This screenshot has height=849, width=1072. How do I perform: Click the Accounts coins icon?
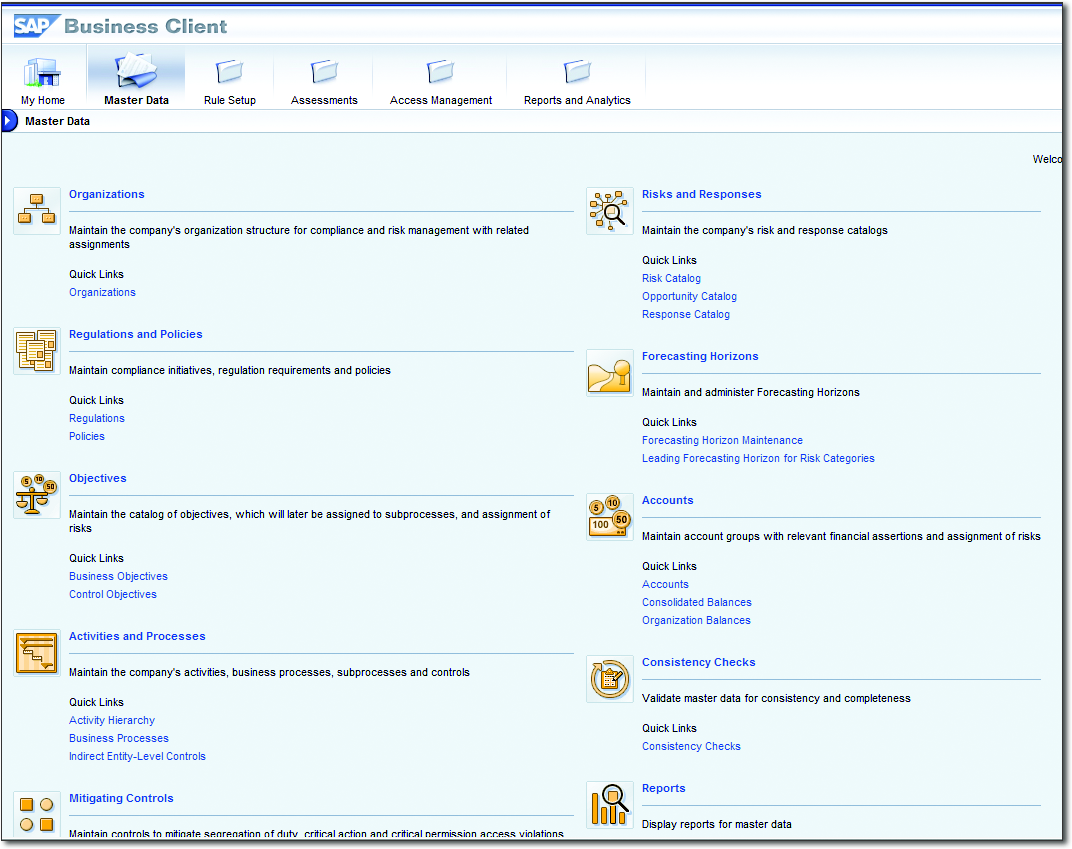point(610,517)
